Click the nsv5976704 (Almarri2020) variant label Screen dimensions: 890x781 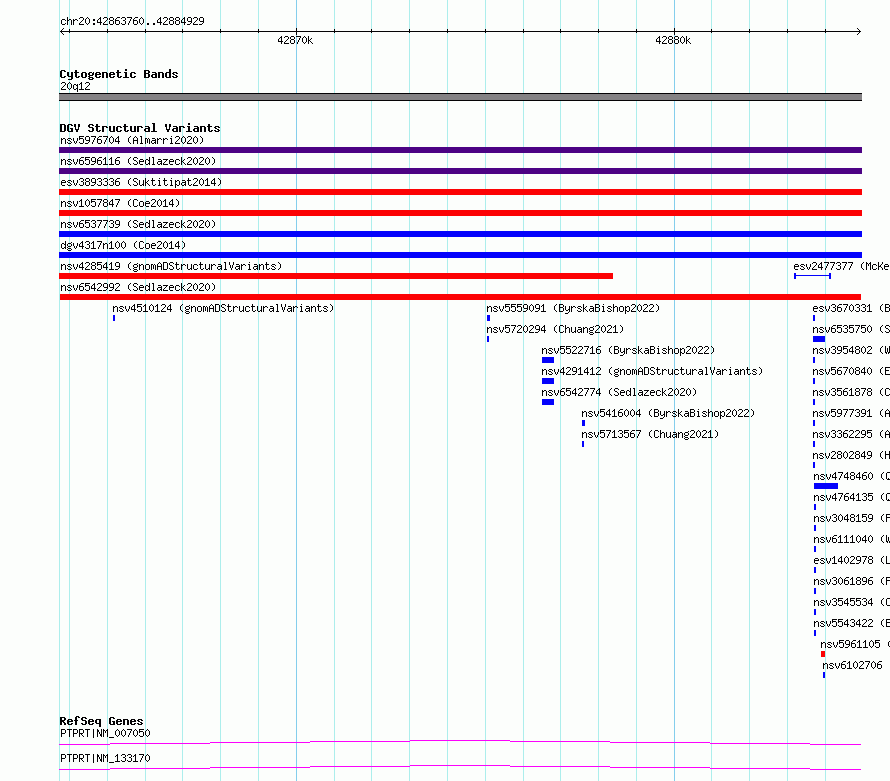click(x=132, y=140)
